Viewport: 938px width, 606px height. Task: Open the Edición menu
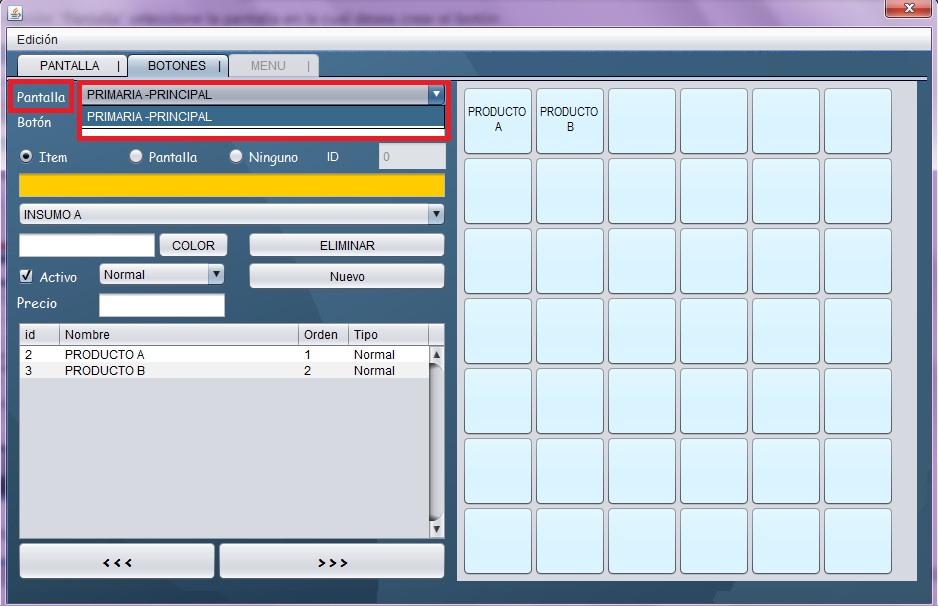(37, 40)
